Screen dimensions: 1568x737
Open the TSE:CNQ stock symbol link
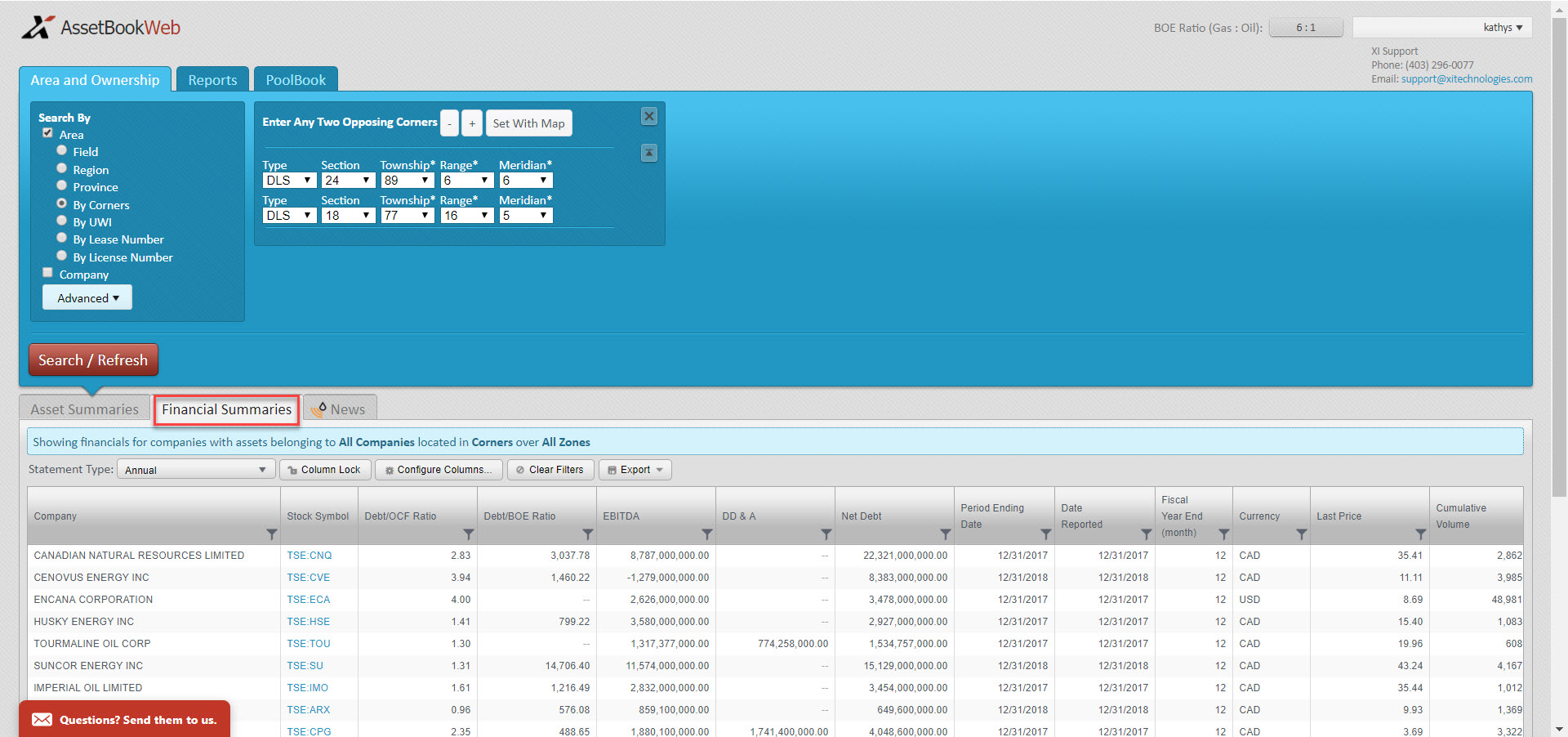(x=310, y=556)
